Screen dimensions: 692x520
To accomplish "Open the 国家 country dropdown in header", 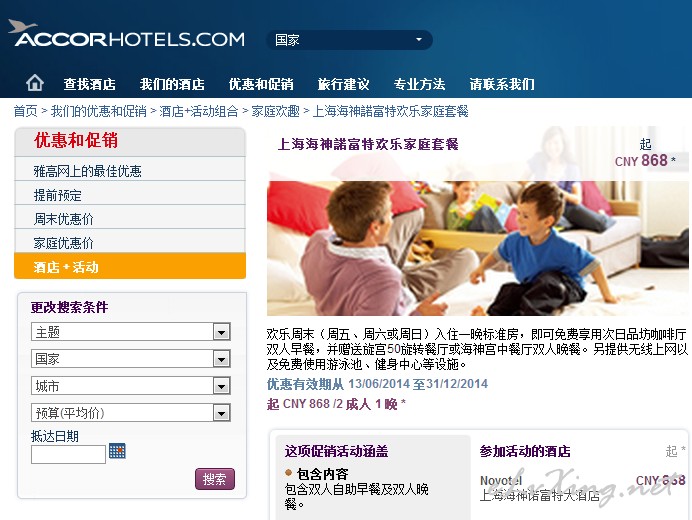I will pos(349,40).
